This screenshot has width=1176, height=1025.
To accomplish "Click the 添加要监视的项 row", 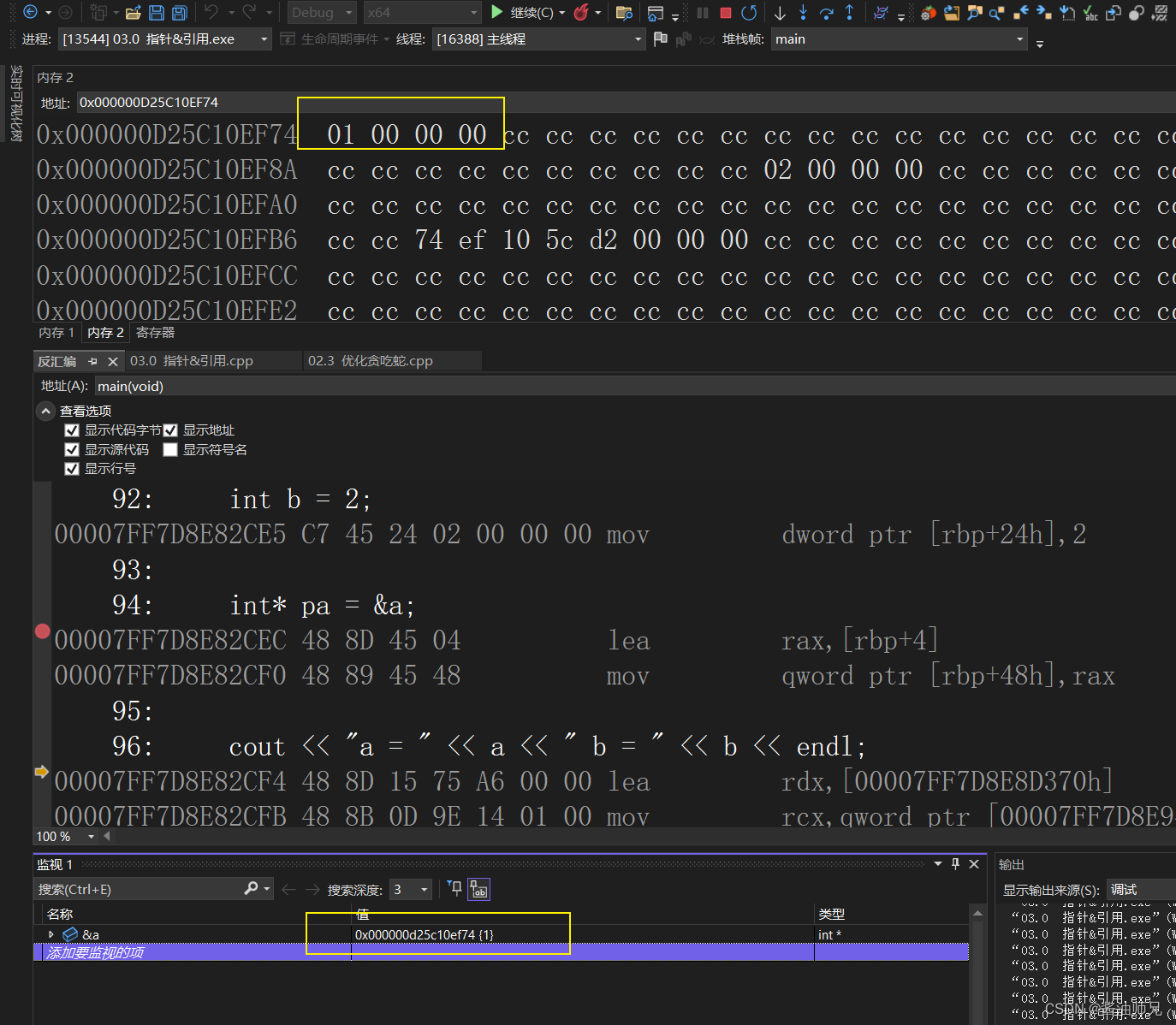I will click(501, 952).
